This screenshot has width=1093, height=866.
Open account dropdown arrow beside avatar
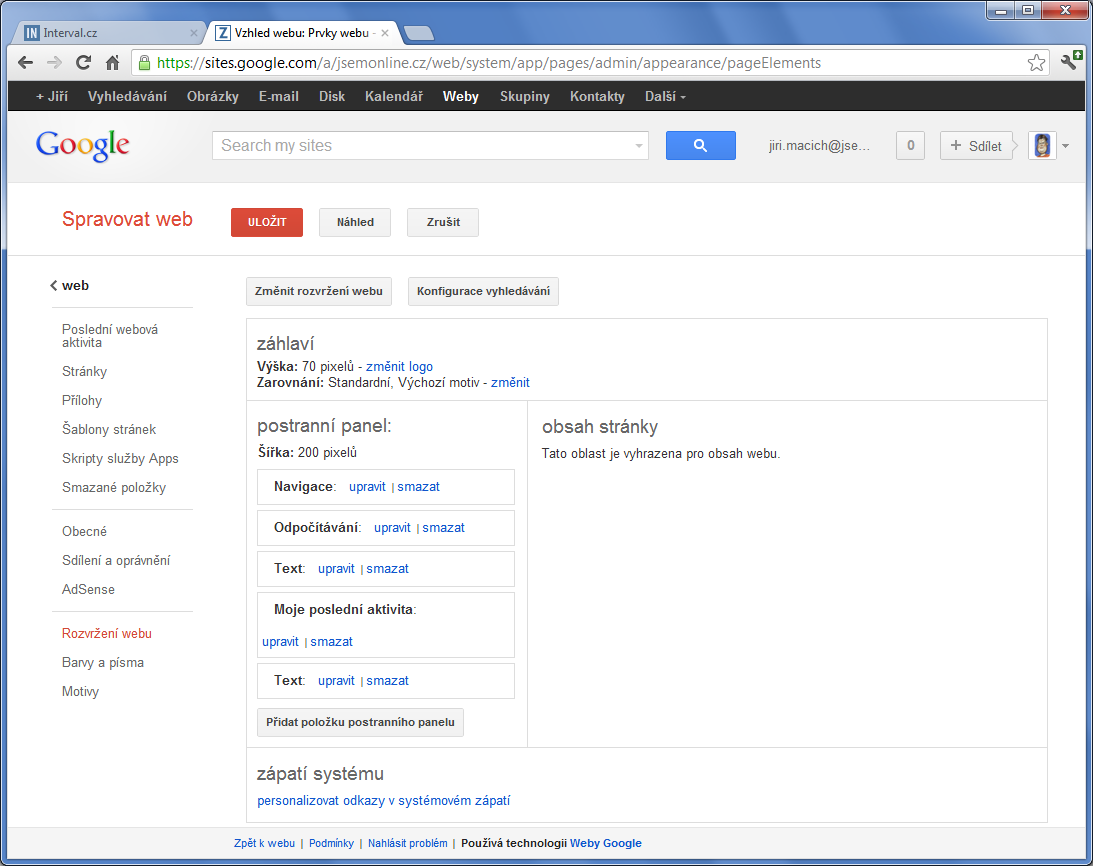1066,146
